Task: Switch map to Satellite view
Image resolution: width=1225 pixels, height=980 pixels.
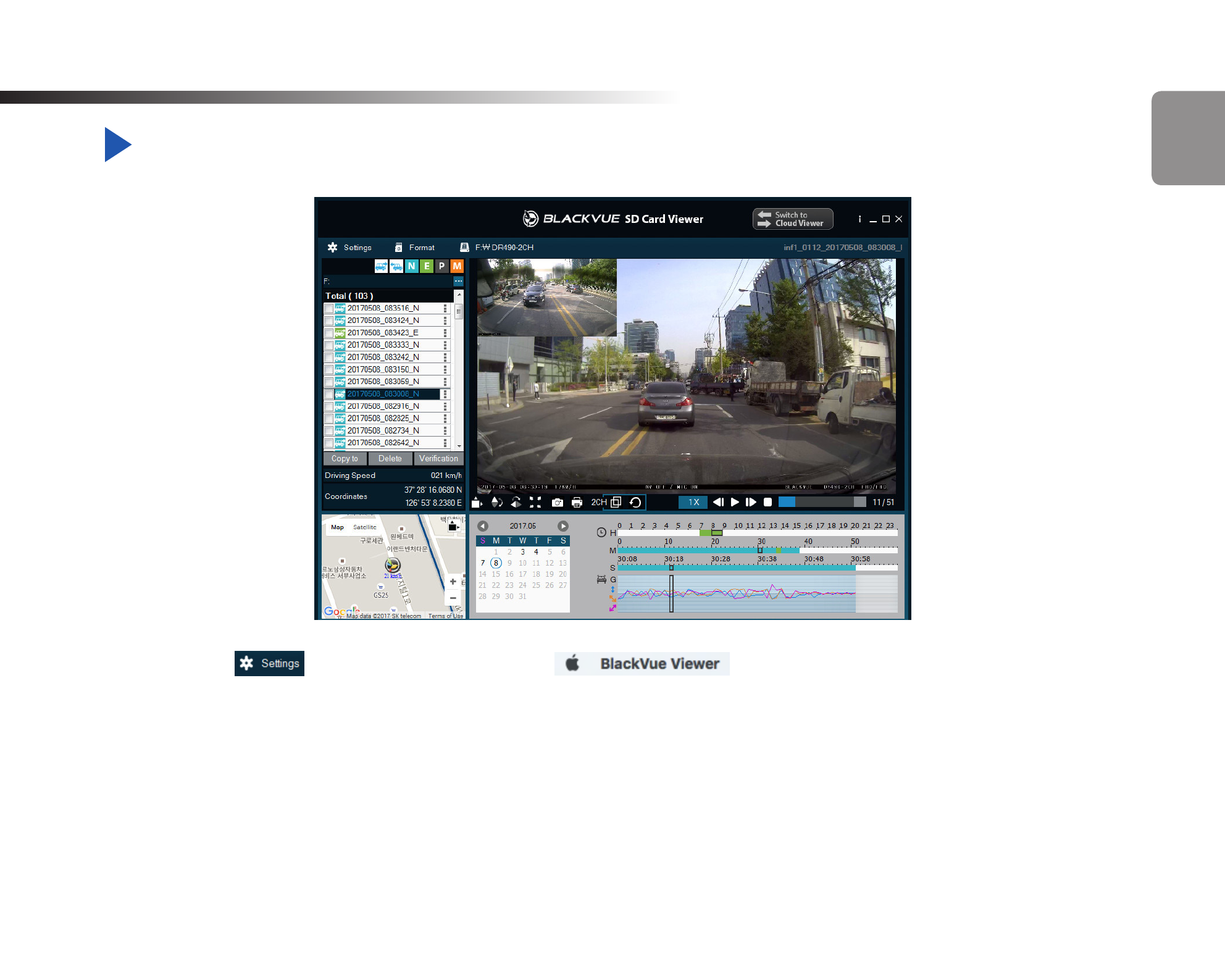Action: click(364, 527)
